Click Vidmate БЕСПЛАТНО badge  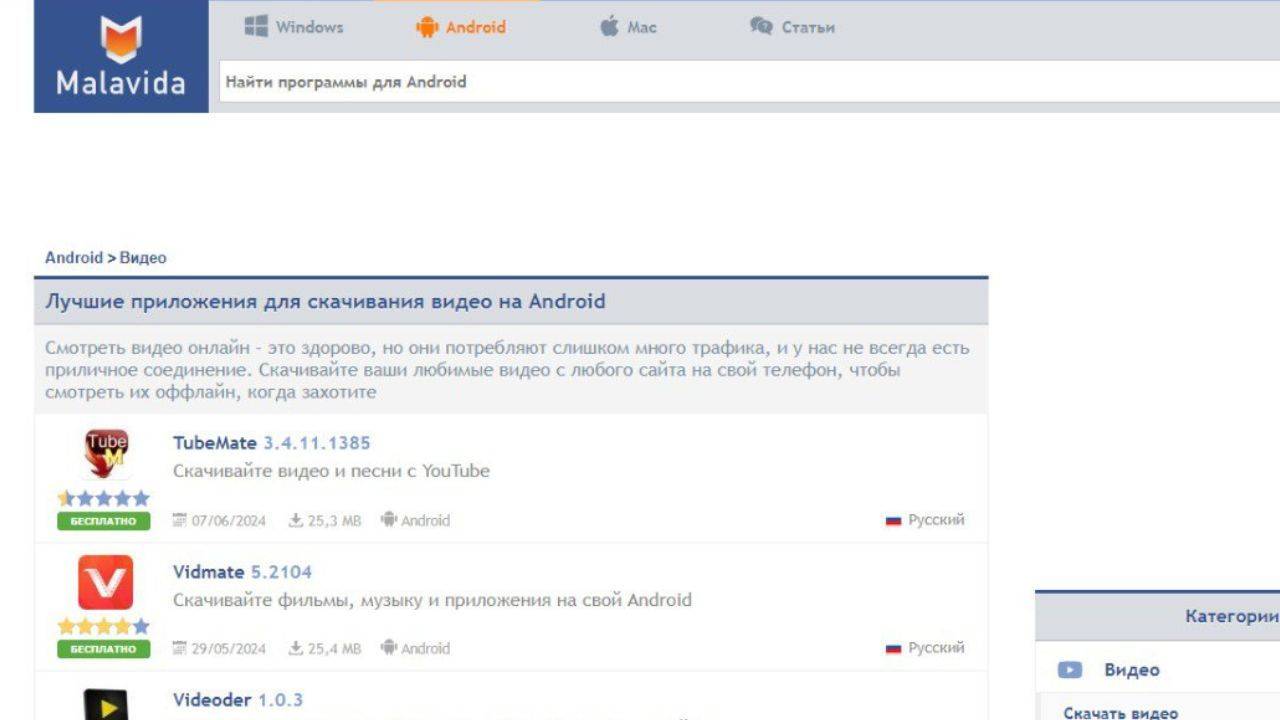[104, 649]
